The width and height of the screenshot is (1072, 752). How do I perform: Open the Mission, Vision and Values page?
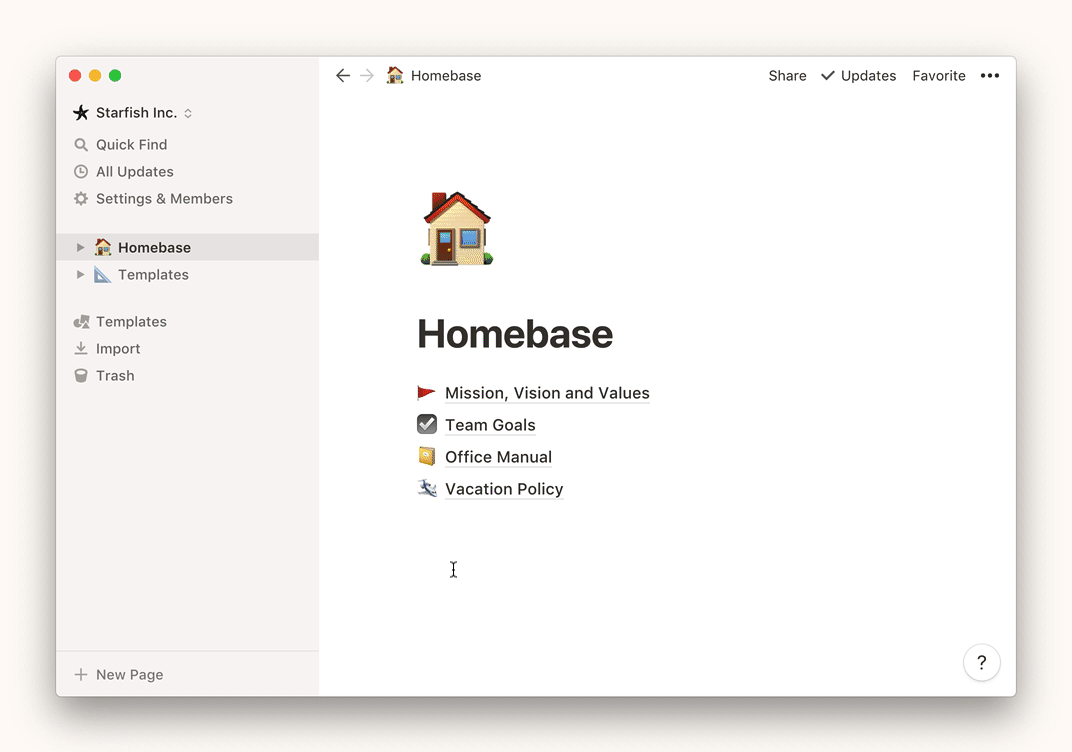point(546,393)
